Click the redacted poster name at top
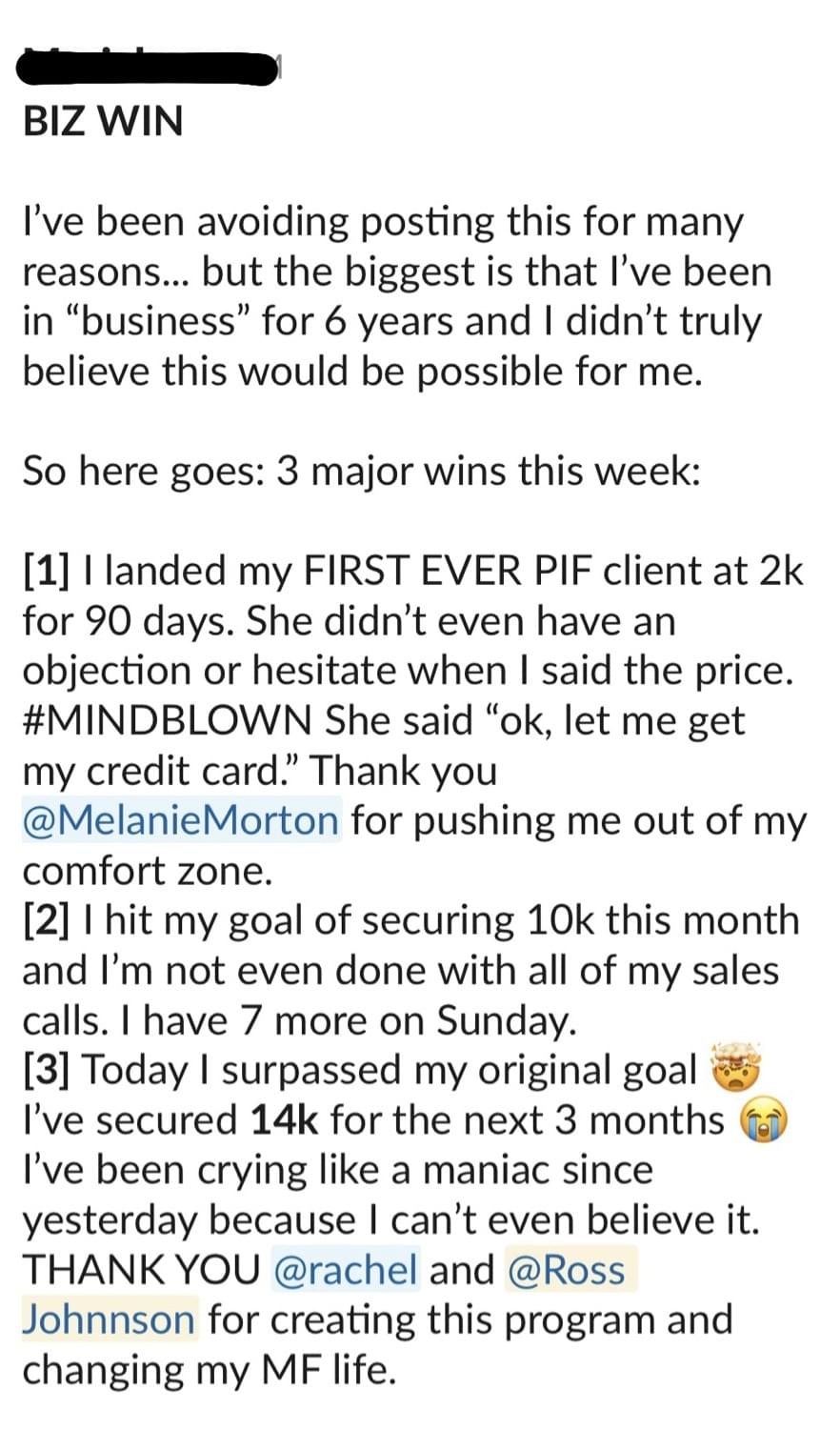The image size is (840, 1450). click(x=150, y=68)
